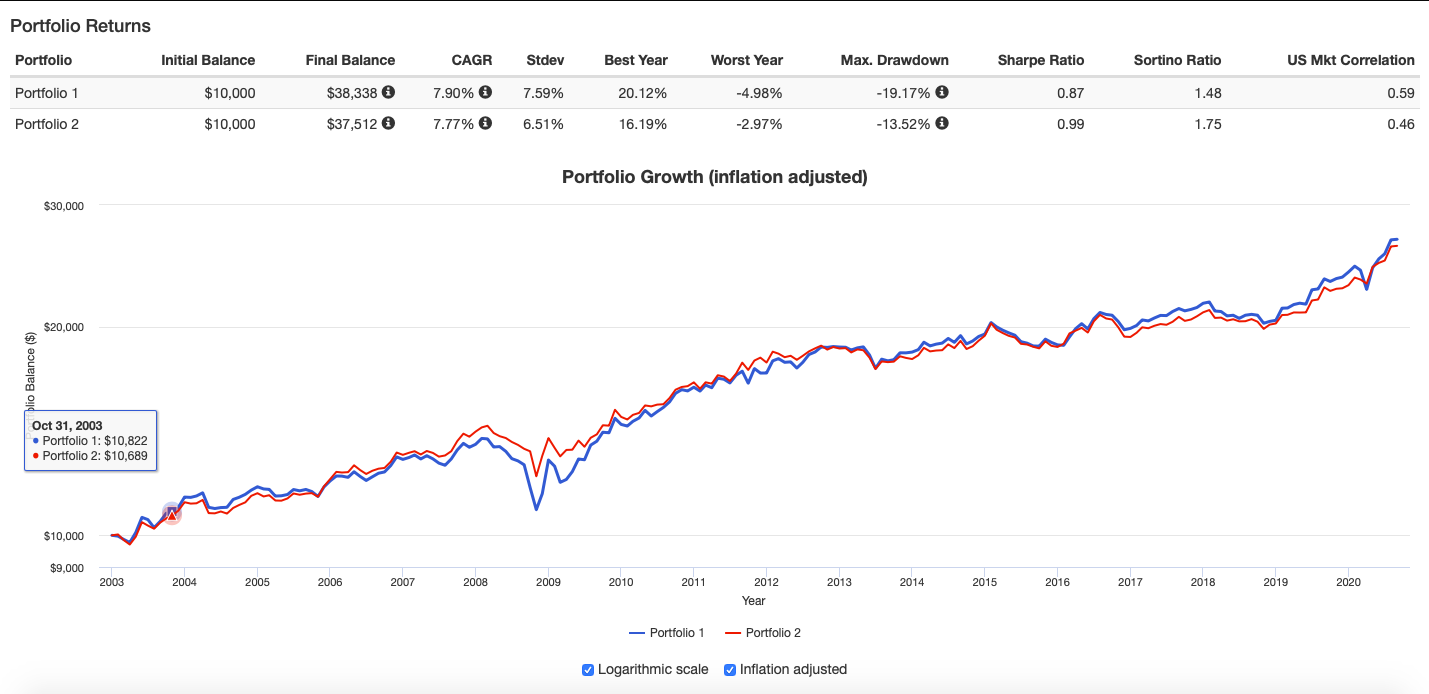Click the Portfolio Returns section heading
Screen dimensions: 1429x694
click(80, 25)
